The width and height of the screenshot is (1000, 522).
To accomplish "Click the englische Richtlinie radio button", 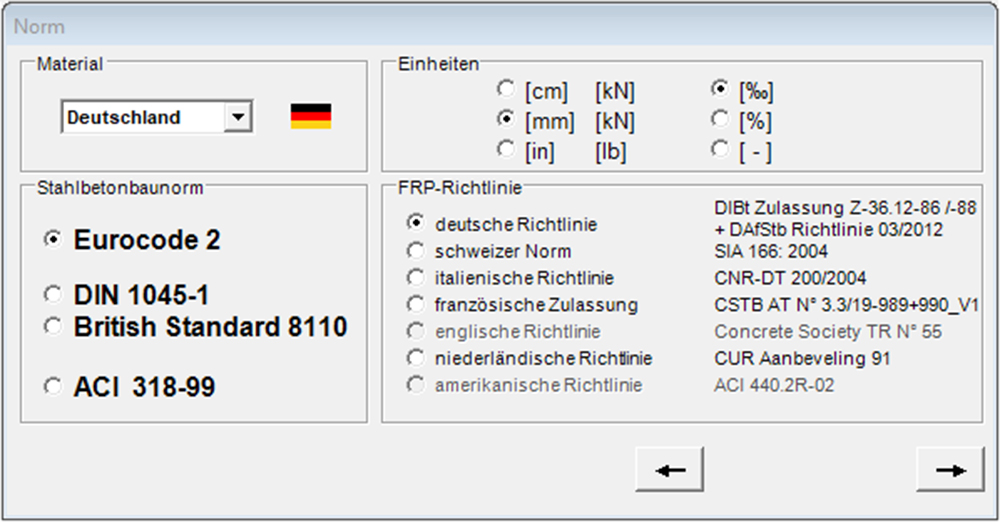I will click(x=416, y=331).
